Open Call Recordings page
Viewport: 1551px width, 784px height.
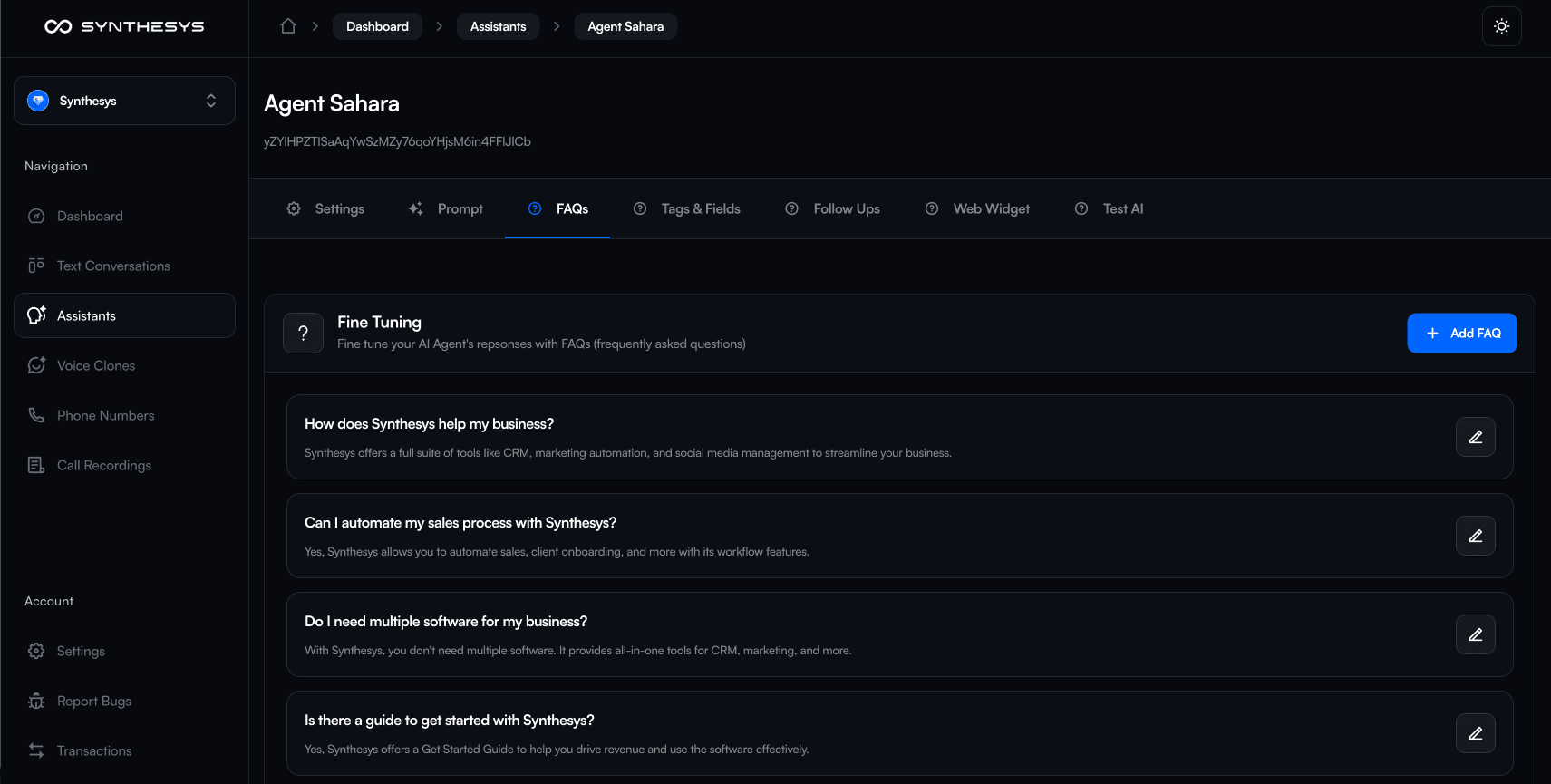coord(124,465)
